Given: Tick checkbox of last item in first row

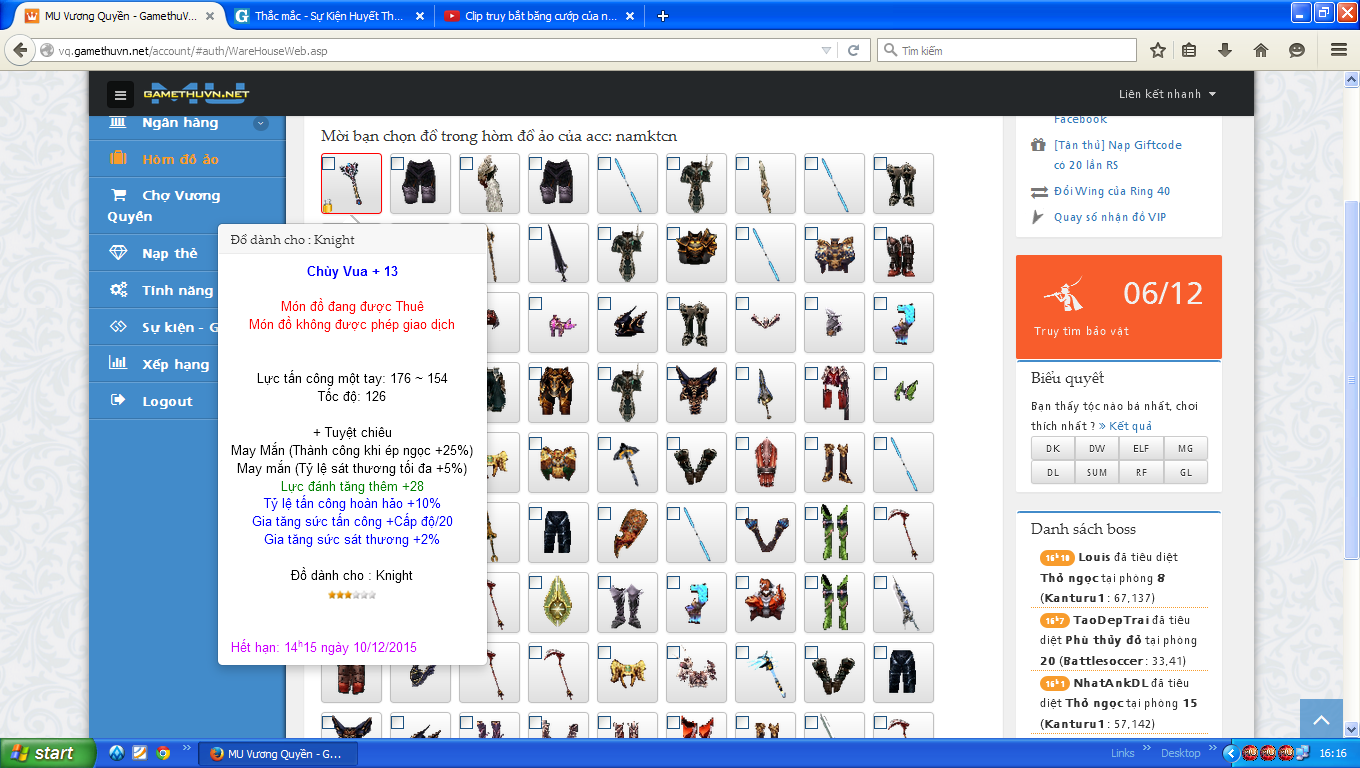Looking at the screenshot, I should pos(881,163).
